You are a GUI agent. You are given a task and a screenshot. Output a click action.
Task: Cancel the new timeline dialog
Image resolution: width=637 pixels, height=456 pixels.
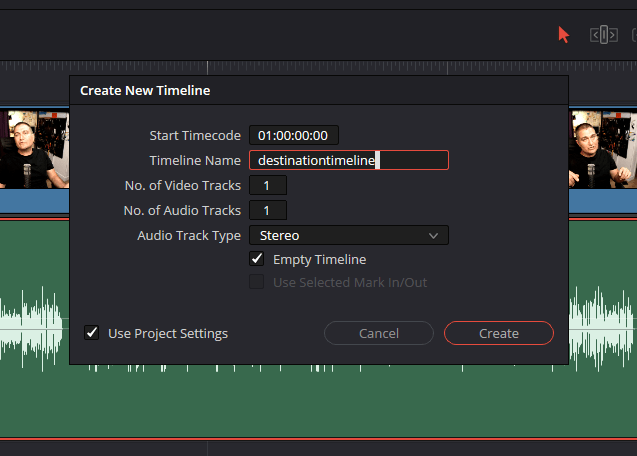(x=379, y=333)
